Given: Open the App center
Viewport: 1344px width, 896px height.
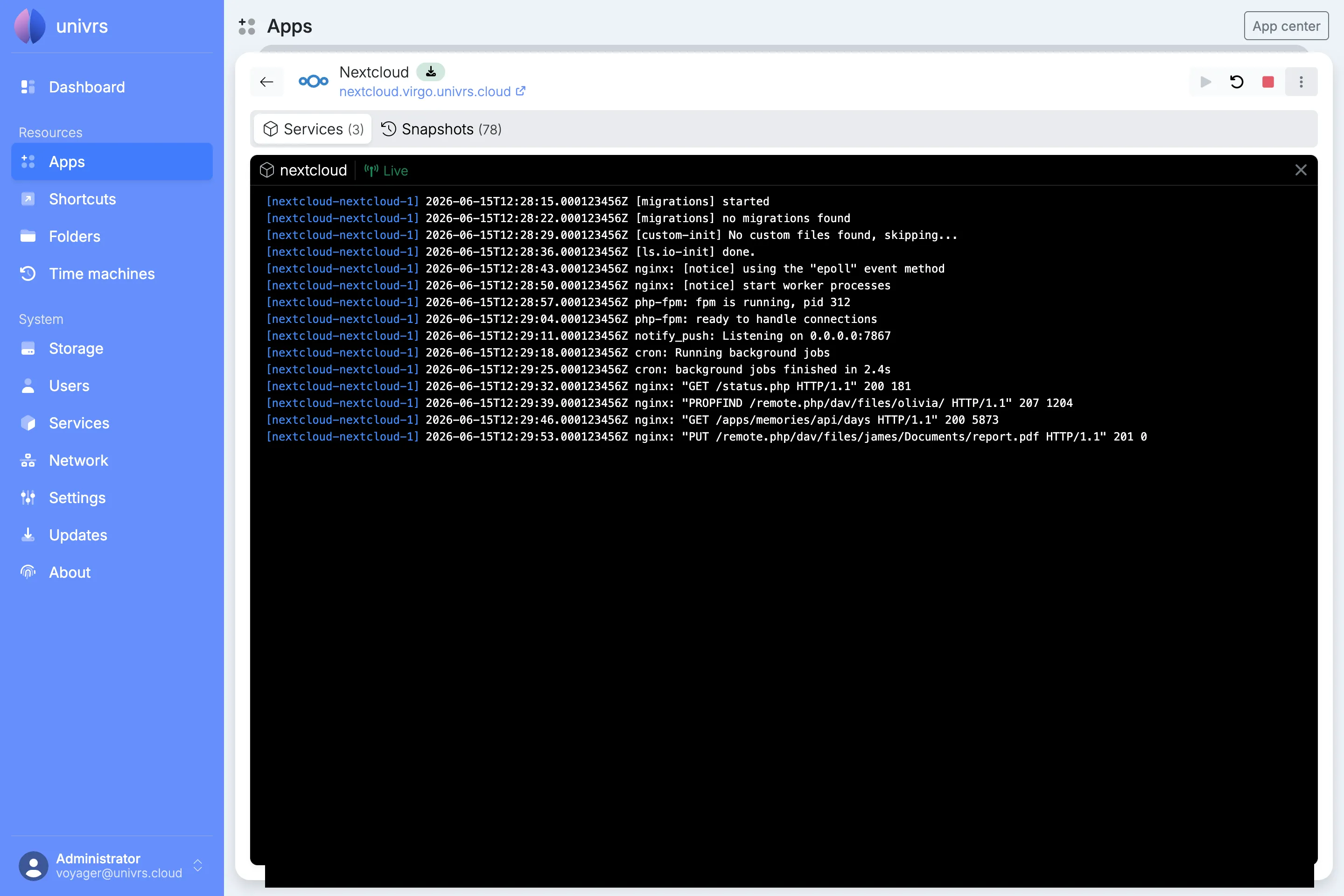Looking at the screenshot, I should click(x=1286, y=26).
